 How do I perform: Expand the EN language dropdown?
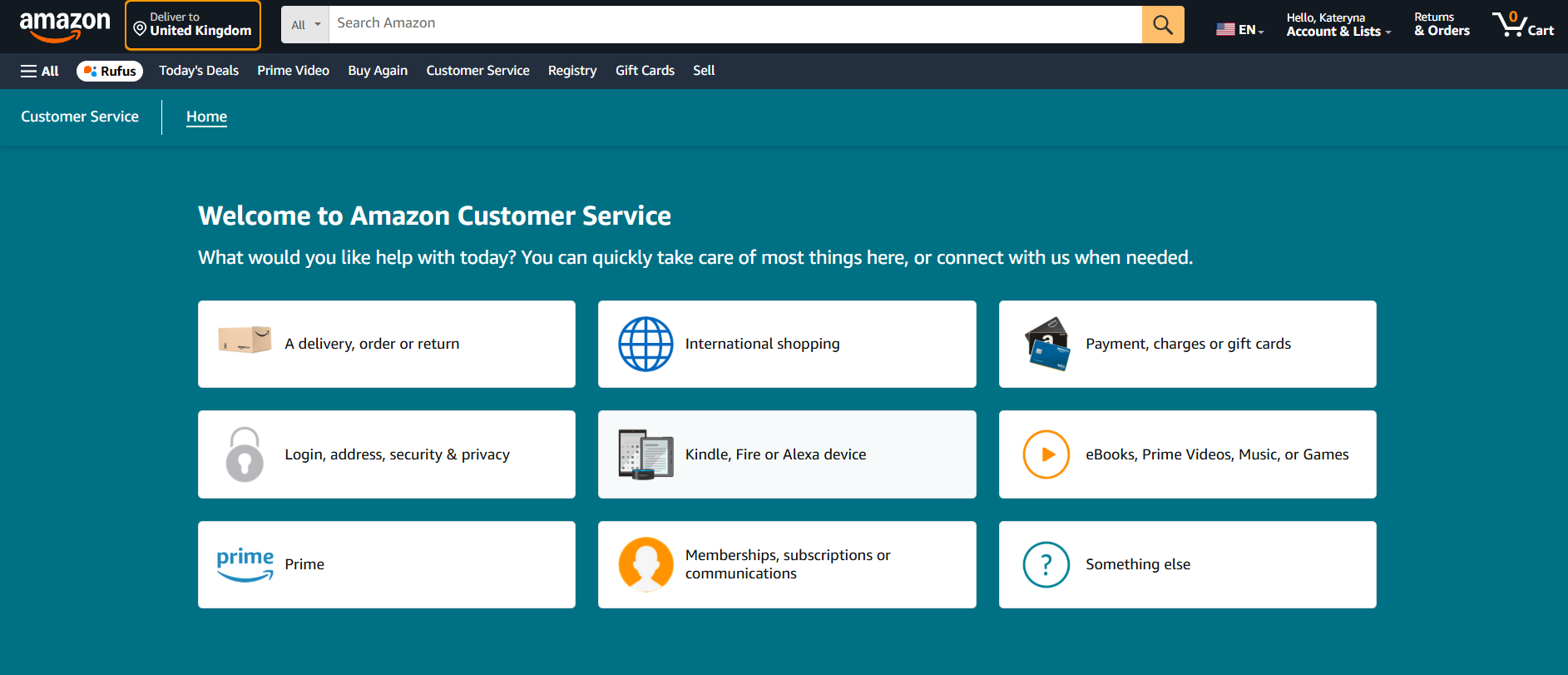coord(1250,30)
